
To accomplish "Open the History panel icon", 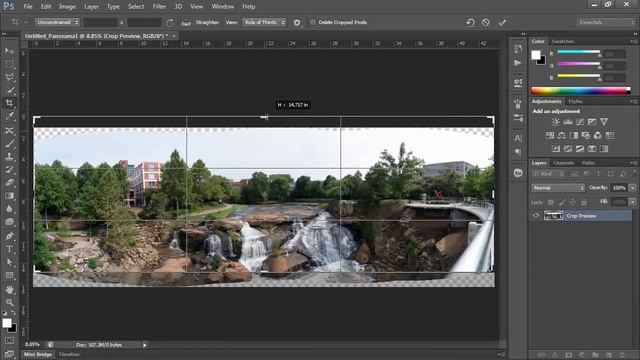I will 518,49.
